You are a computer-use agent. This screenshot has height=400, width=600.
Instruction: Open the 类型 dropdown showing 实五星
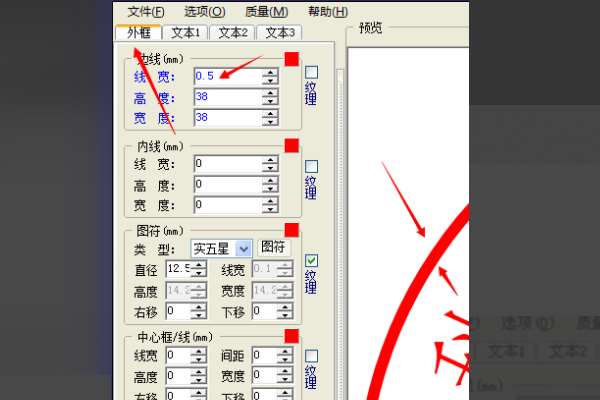(221, 249)
